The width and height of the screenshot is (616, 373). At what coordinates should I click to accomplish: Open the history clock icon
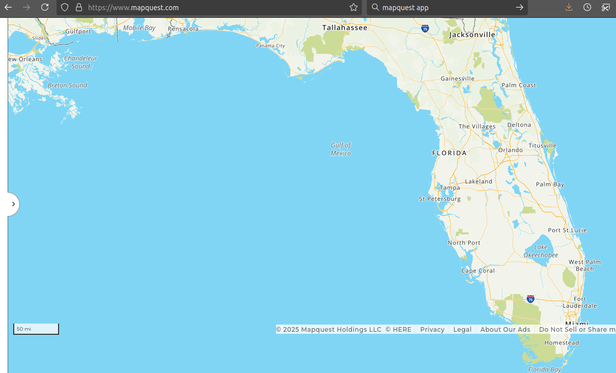pos(587,7)
